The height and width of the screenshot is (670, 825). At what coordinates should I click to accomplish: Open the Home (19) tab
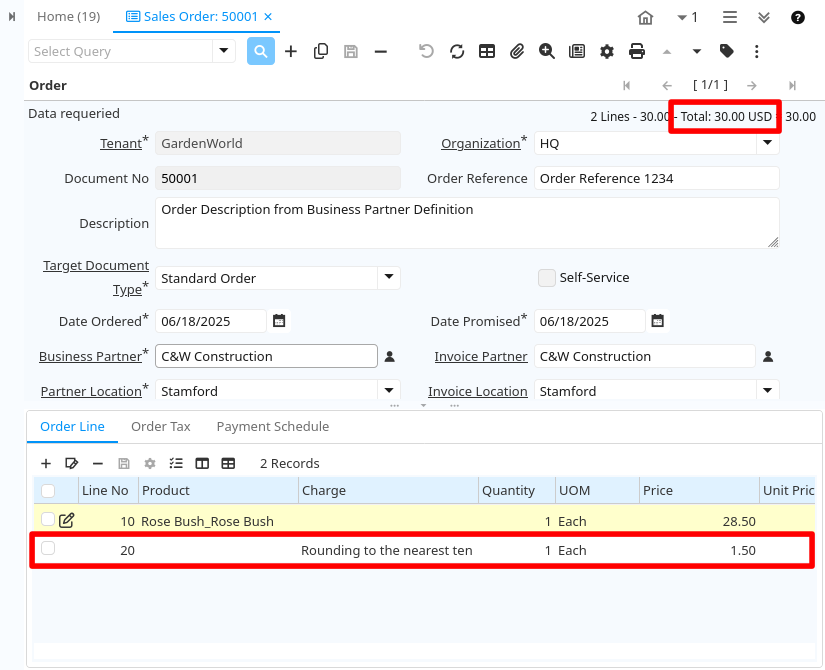68,17
